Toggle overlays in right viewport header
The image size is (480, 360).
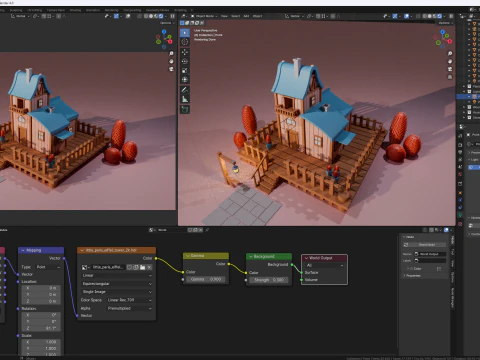[x=406, y=16]
